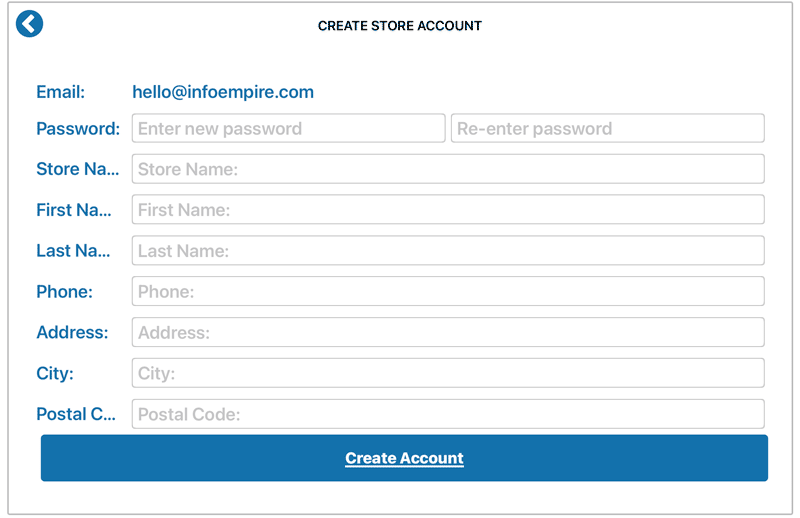
Task: Click the back arrow icon
Action: (x=30, y=24)
